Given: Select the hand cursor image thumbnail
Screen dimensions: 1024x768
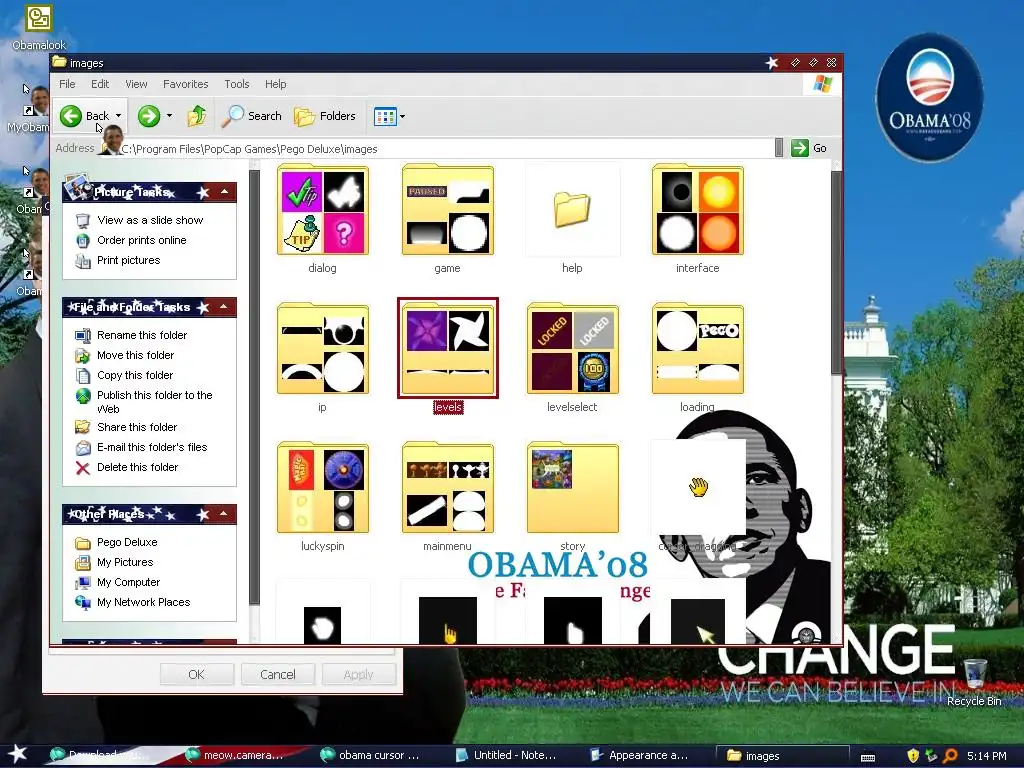Looking at the screenshot, I should pos(697,488).
